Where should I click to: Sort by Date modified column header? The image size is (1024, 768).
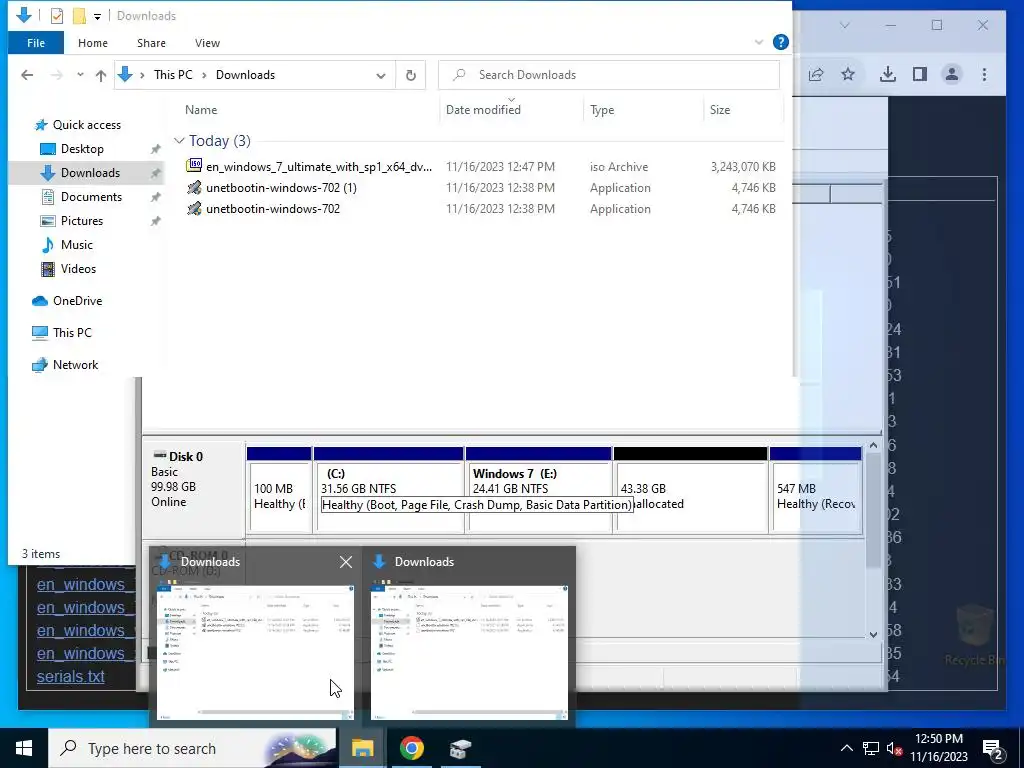pos(483,110)
